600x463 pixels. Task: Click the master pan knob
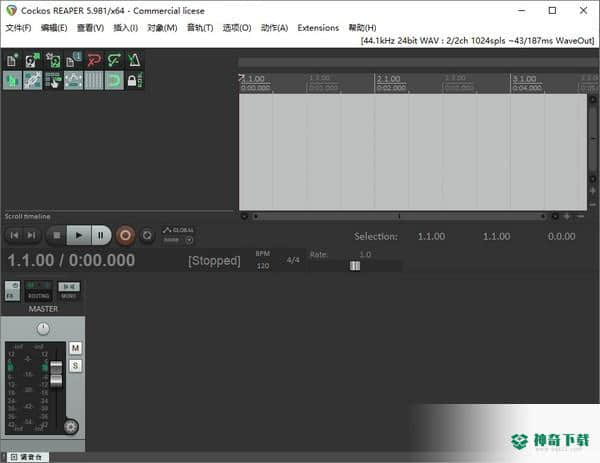click(43, 329)
